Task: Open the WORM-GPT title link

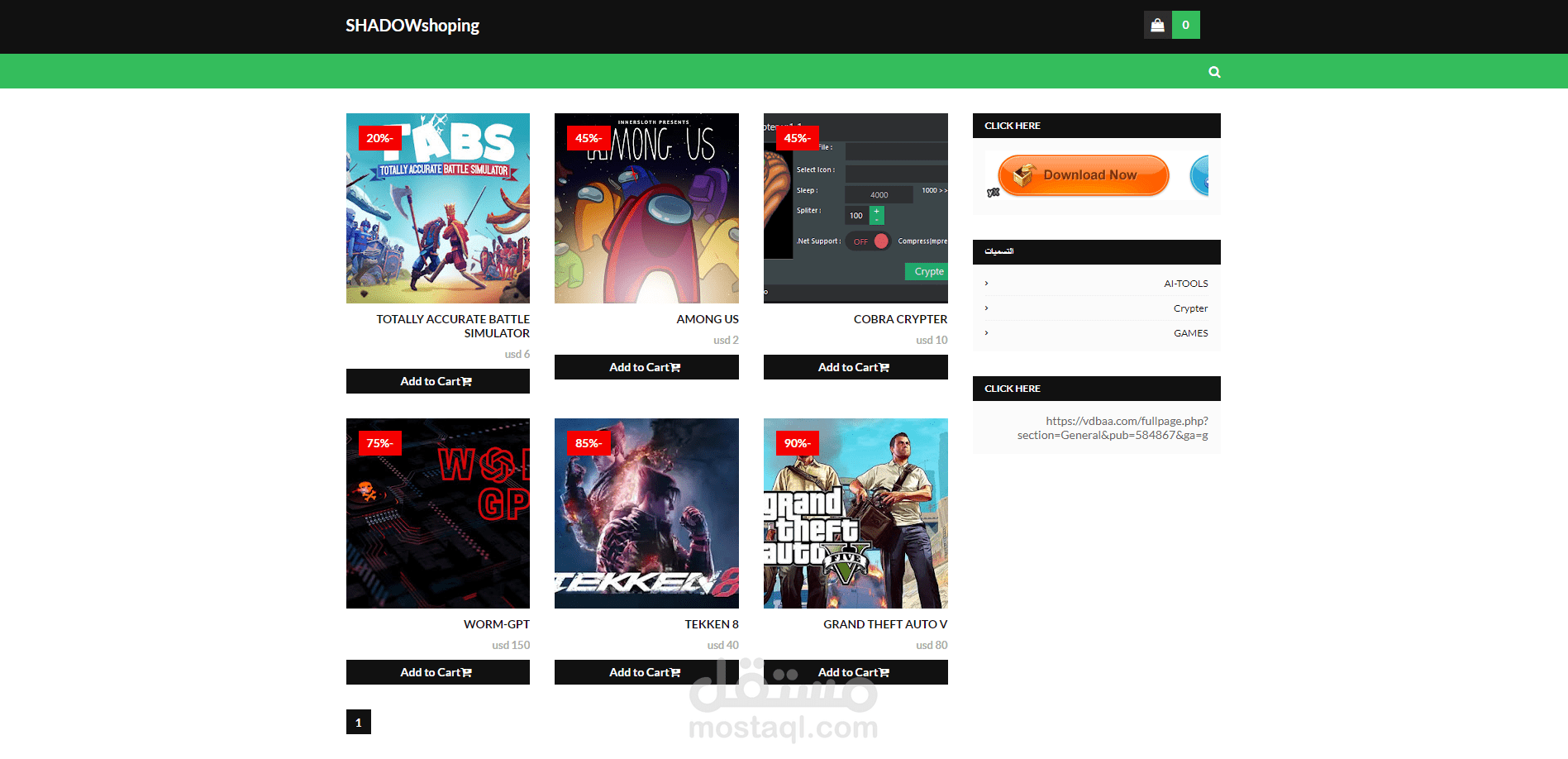Action: point(497,624)
